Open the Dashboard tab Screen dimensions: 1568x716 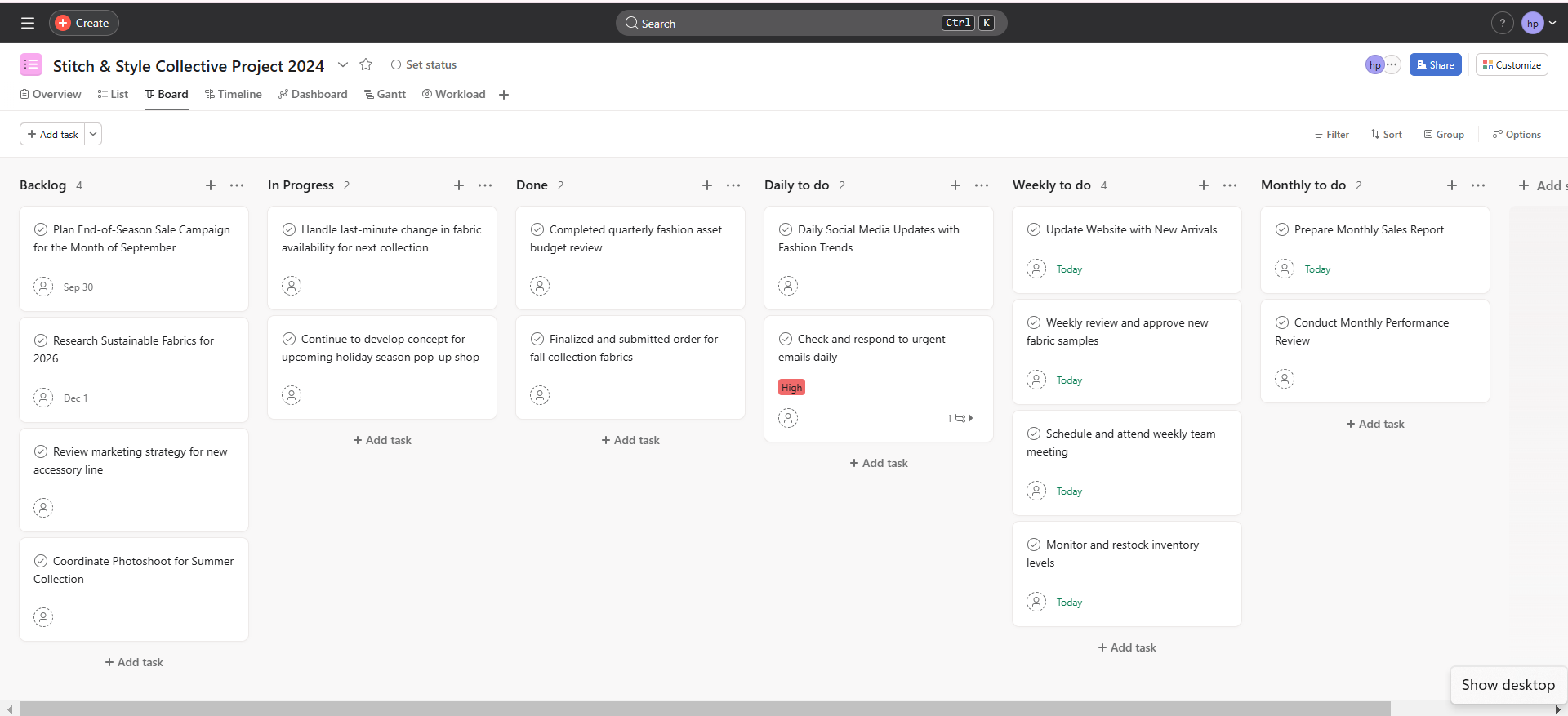point(313,94)
